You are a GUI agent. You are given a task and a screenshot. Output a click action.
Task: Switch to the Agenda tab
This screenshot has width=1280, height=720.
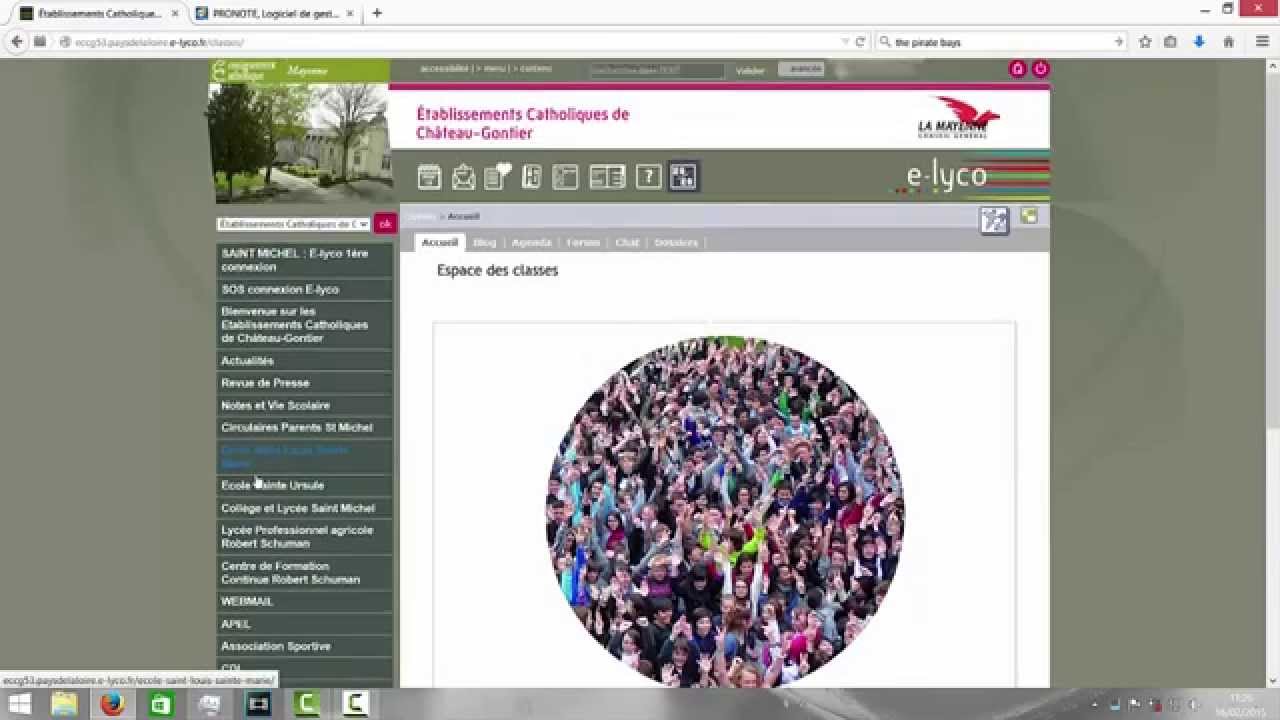click(531, 242)
